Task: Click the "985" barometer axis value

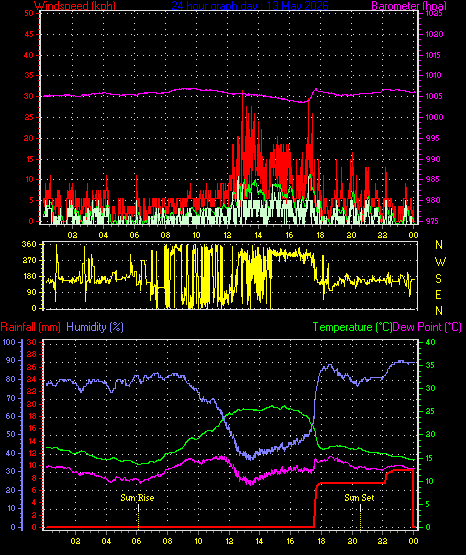Action: pyautogui.click(x=432, y=179)
